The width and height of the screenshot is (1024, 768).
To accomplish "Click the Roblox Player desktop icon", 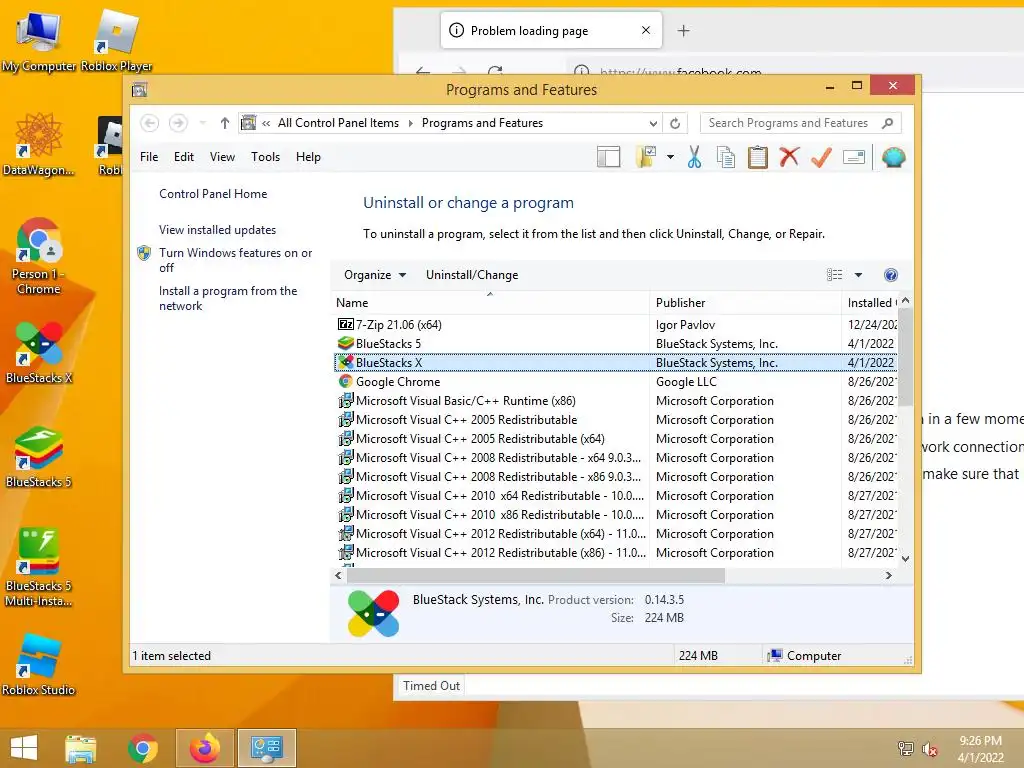I will tap(116, 40).
